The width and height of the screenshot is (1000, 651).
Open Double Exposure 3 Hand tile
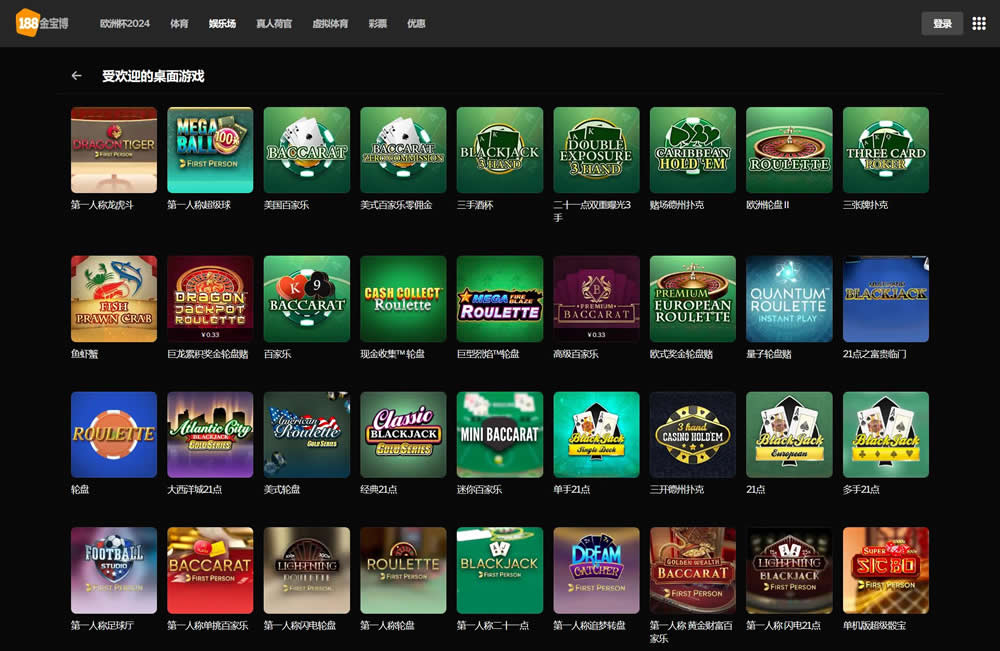coord(596,150)
